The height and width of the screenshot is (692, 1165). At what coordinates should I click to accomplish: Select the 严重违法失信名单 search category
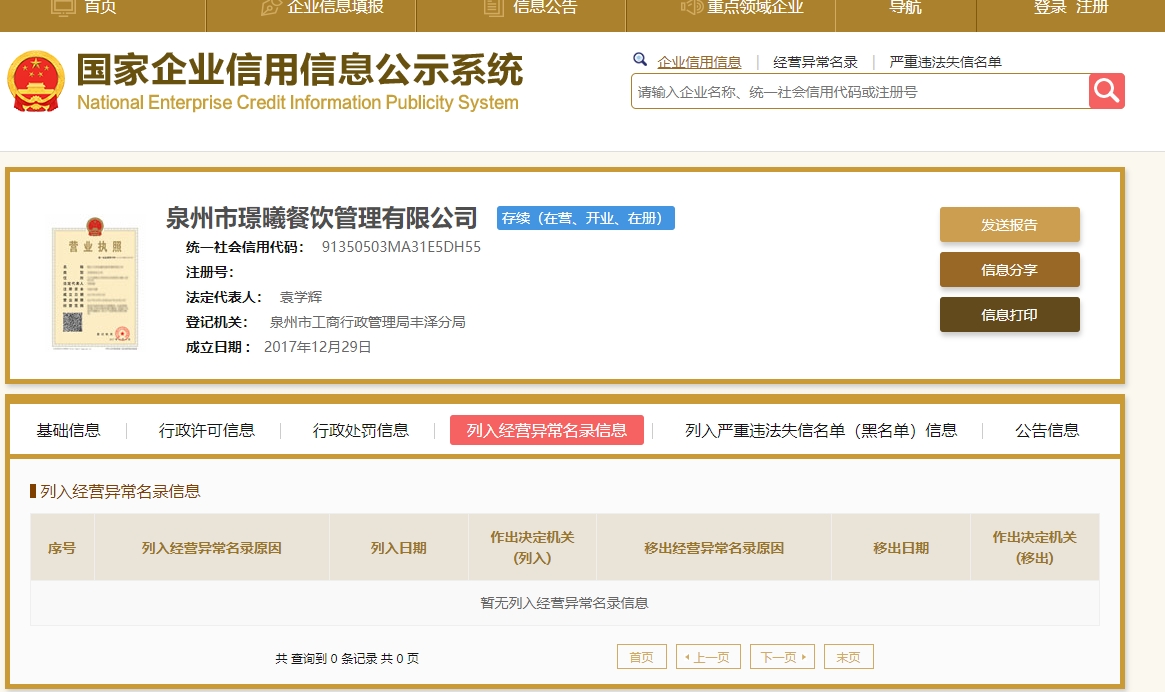point(945,62)
